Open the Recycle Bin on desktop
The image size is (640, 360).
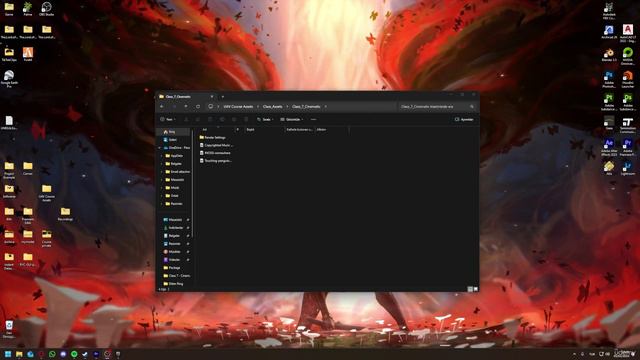[9, 329]
